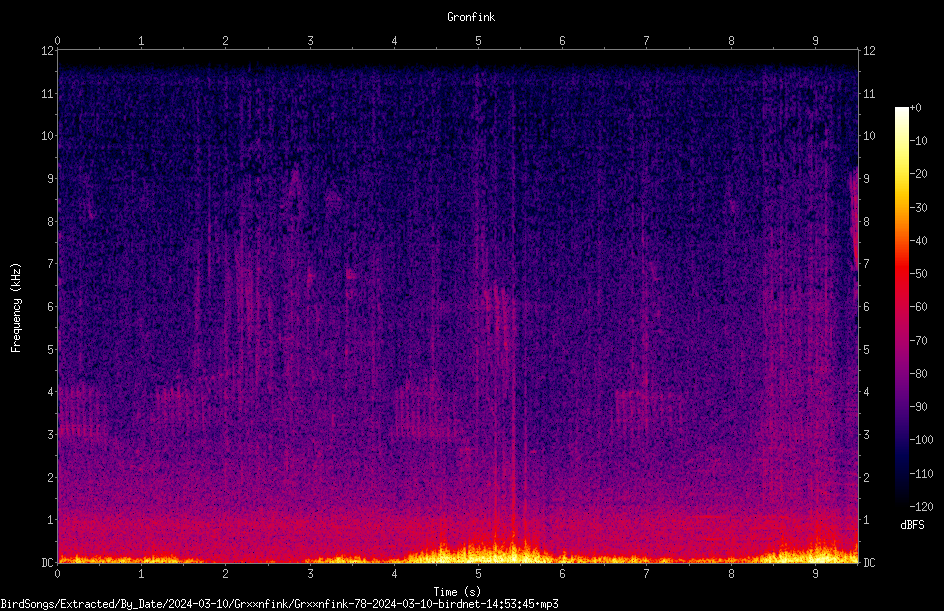Click the 10 kHz label on right axis

(869, 135)
